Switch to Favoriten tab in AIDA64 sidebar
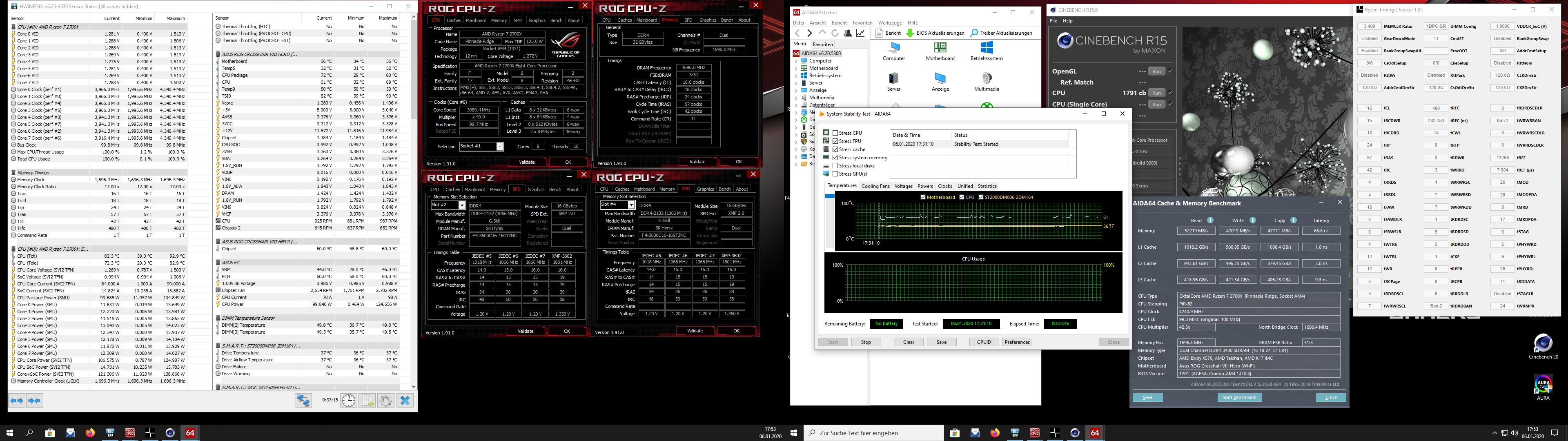 point(823,45)
